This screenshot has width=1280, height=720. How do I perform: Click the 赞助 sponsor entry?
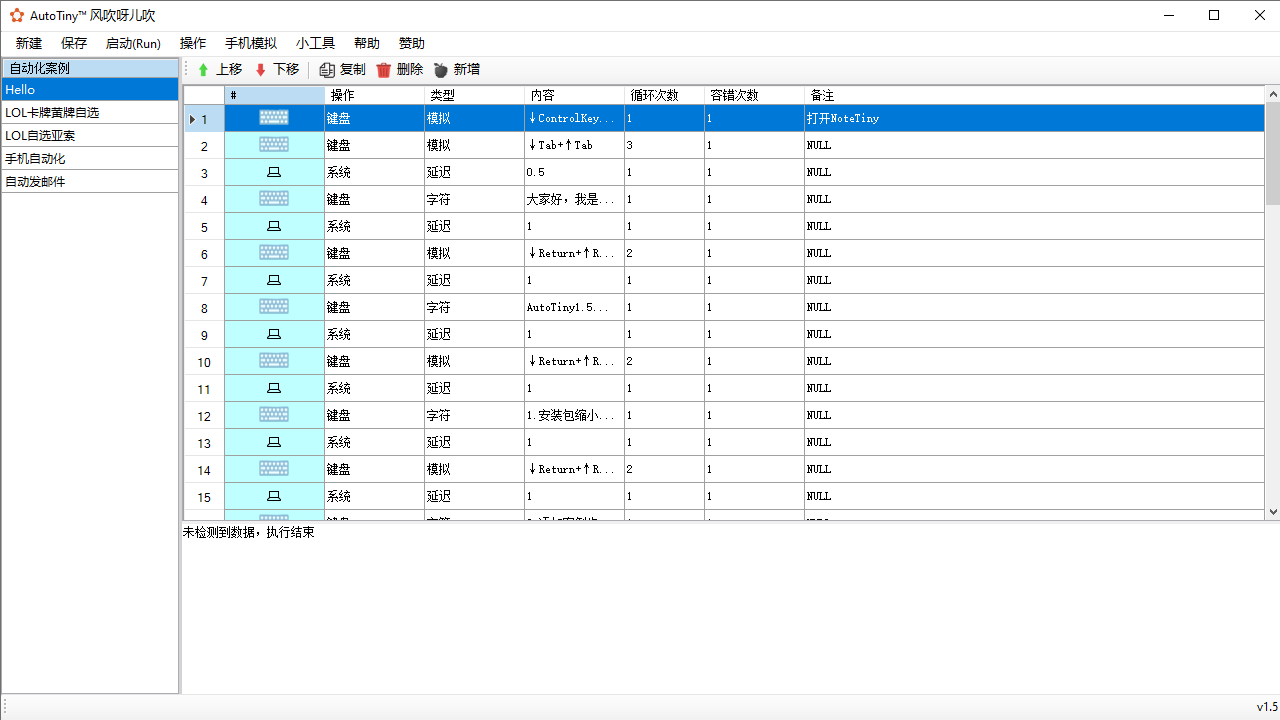tap(412, 43)
